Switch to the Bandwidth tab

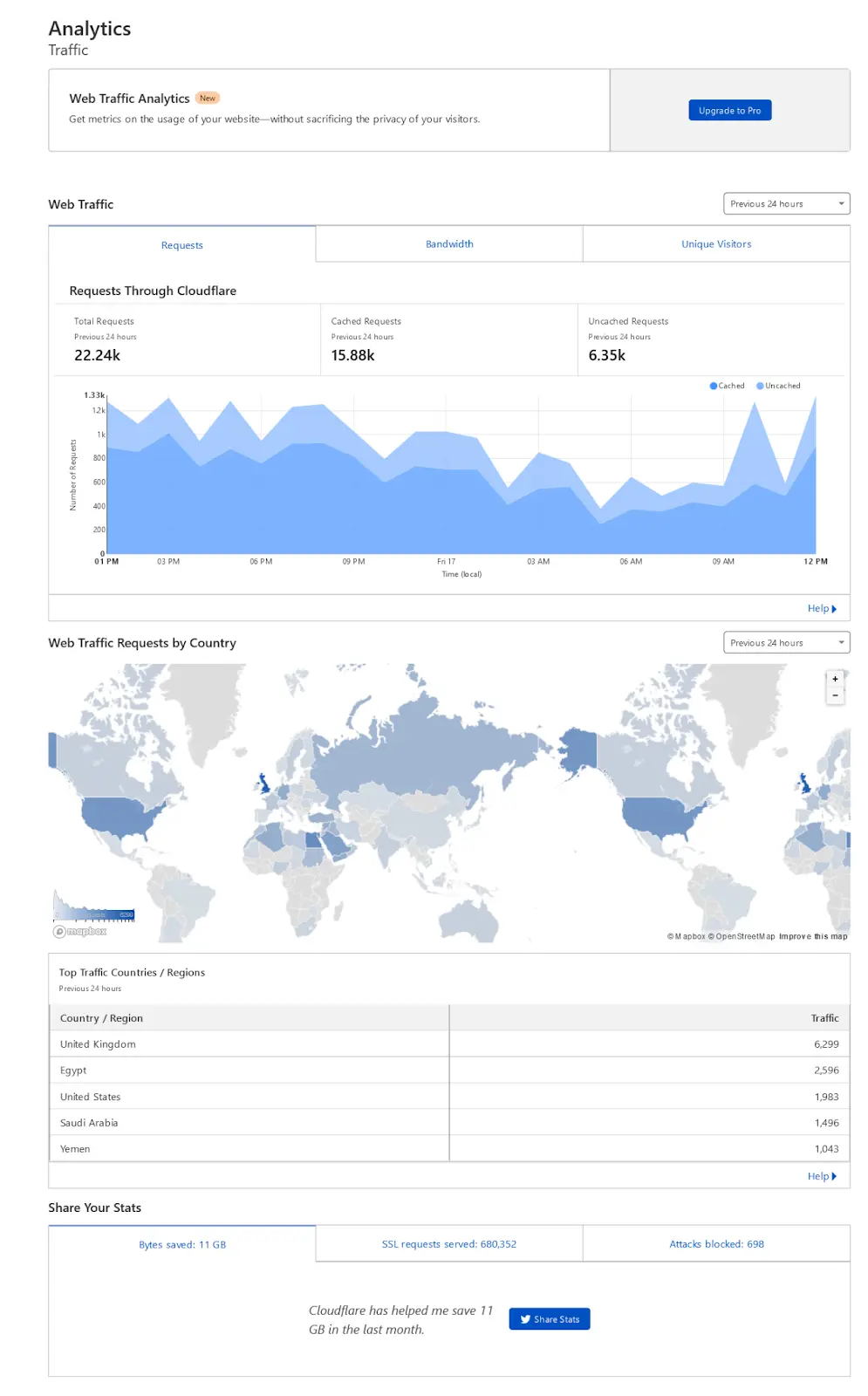click(449, 244)
